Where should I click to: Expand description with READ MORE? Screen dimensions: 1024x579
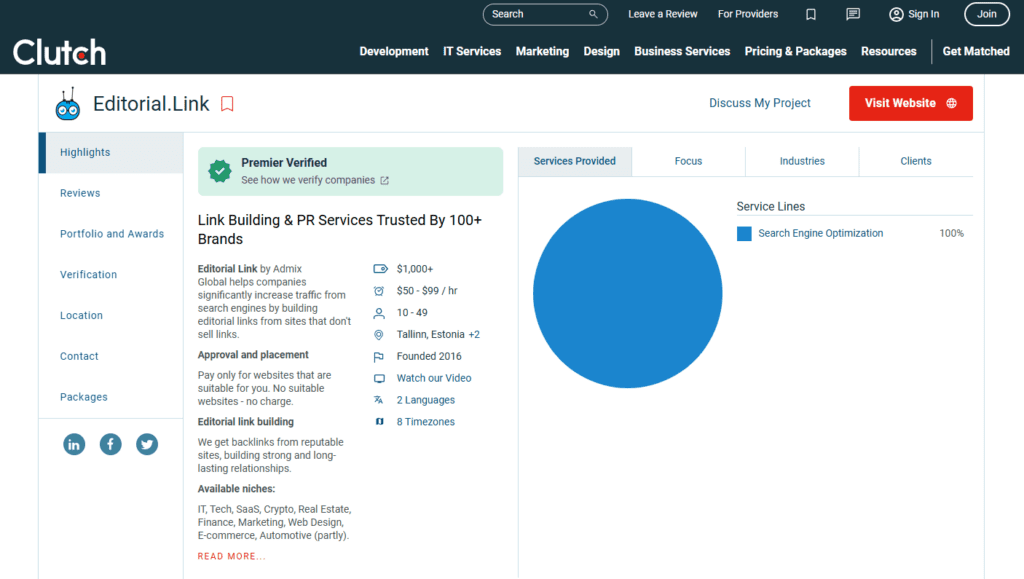[x=231, y=556]
